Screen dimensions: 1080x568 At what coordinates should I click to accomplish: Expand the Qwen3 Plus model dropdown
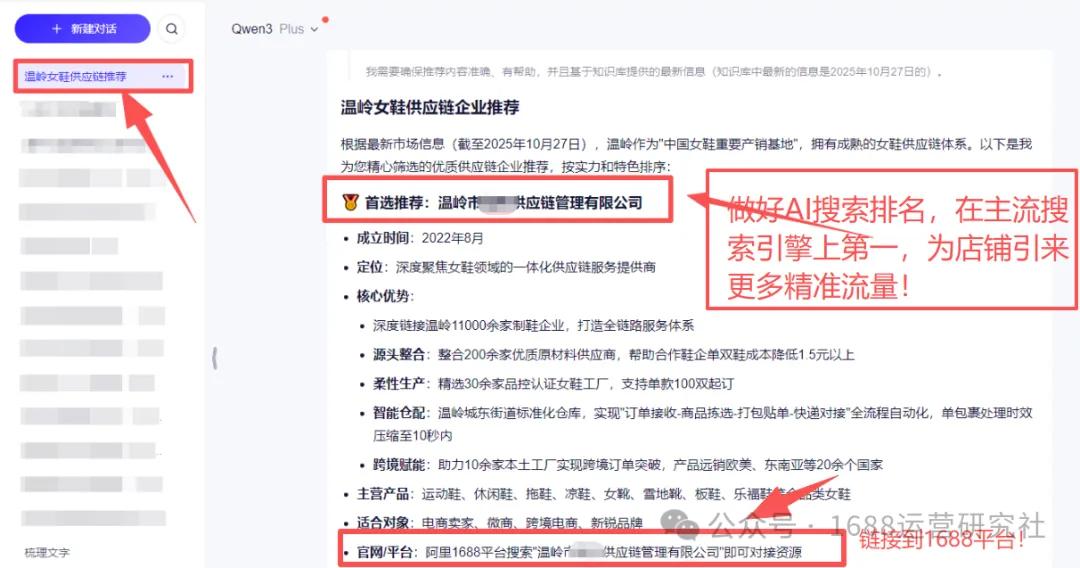pyautogui.click(x=274, y=29)
